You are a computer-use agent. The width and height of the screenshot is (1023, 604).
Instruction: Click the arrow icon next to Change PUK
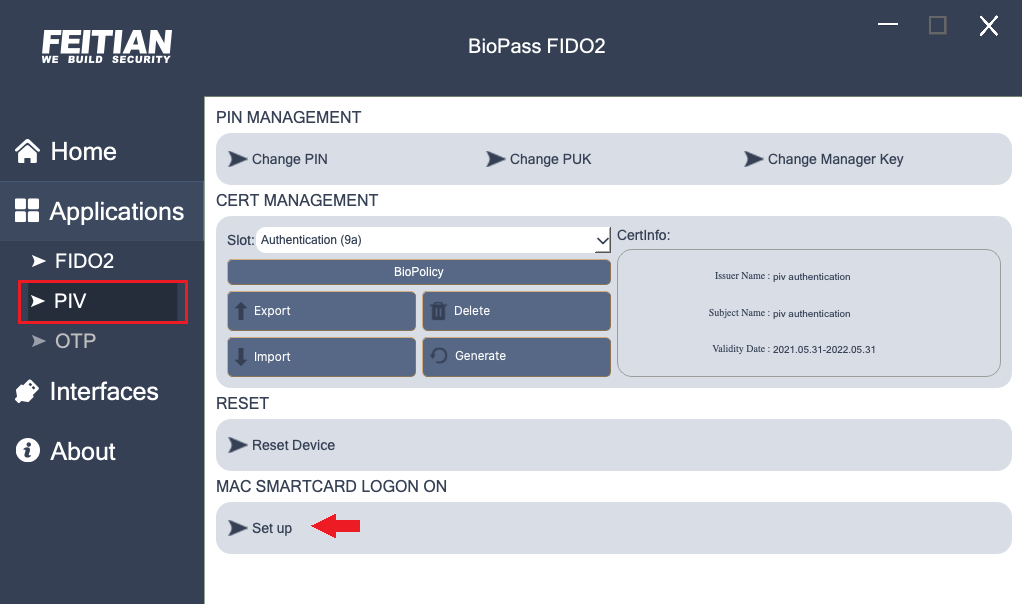point(496,159)
